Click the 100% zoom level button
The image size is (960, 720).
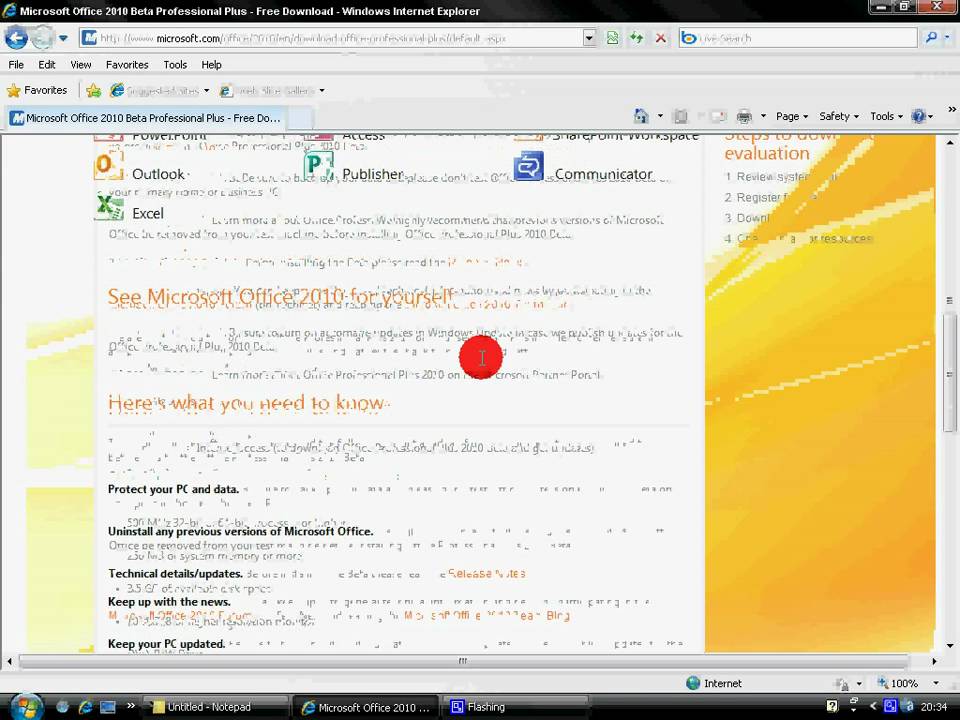click(898, 683)
